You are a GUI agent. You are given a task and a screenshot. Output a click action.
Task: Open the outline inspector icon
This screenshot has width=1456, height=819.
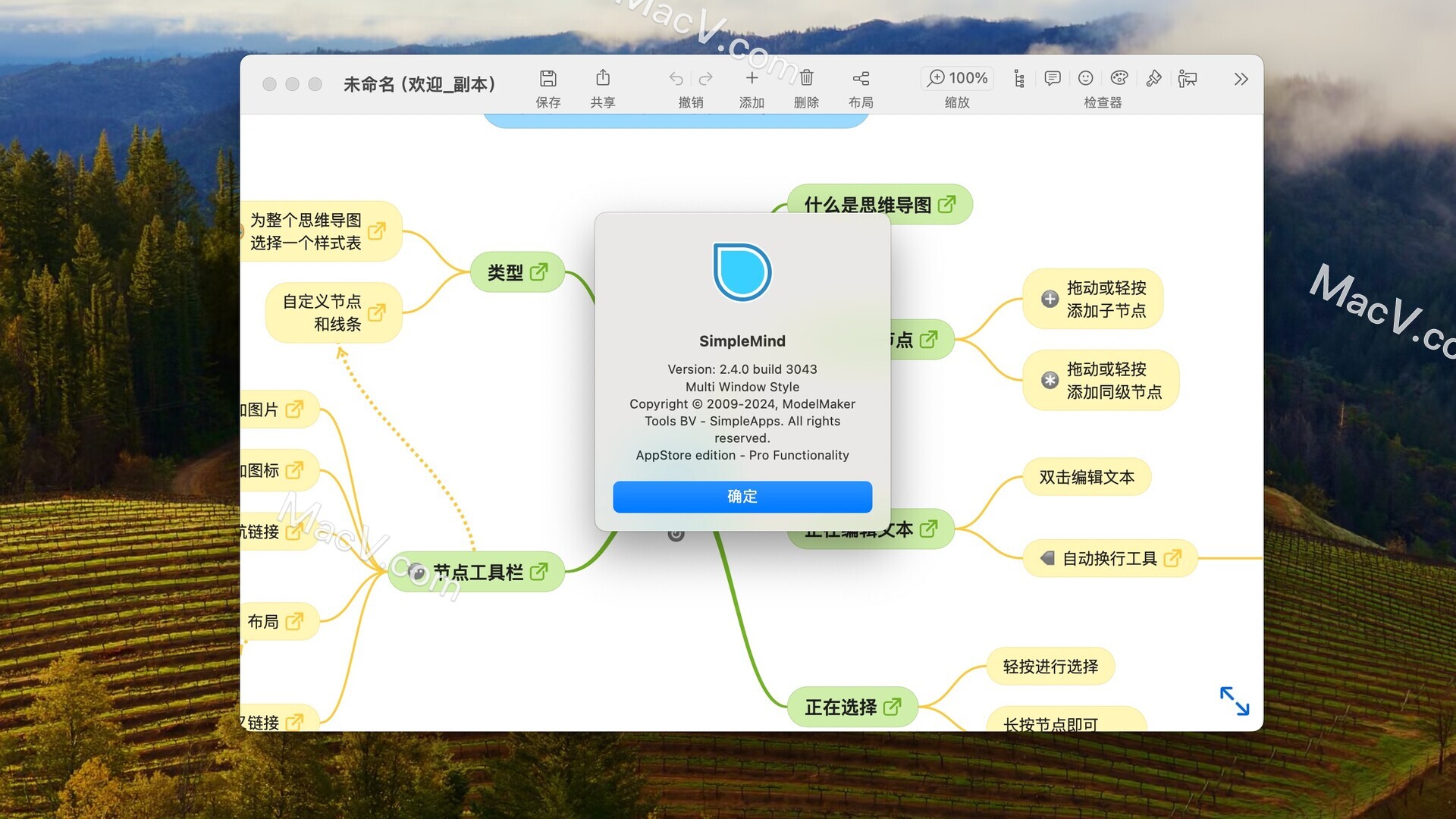[1019, 78]
